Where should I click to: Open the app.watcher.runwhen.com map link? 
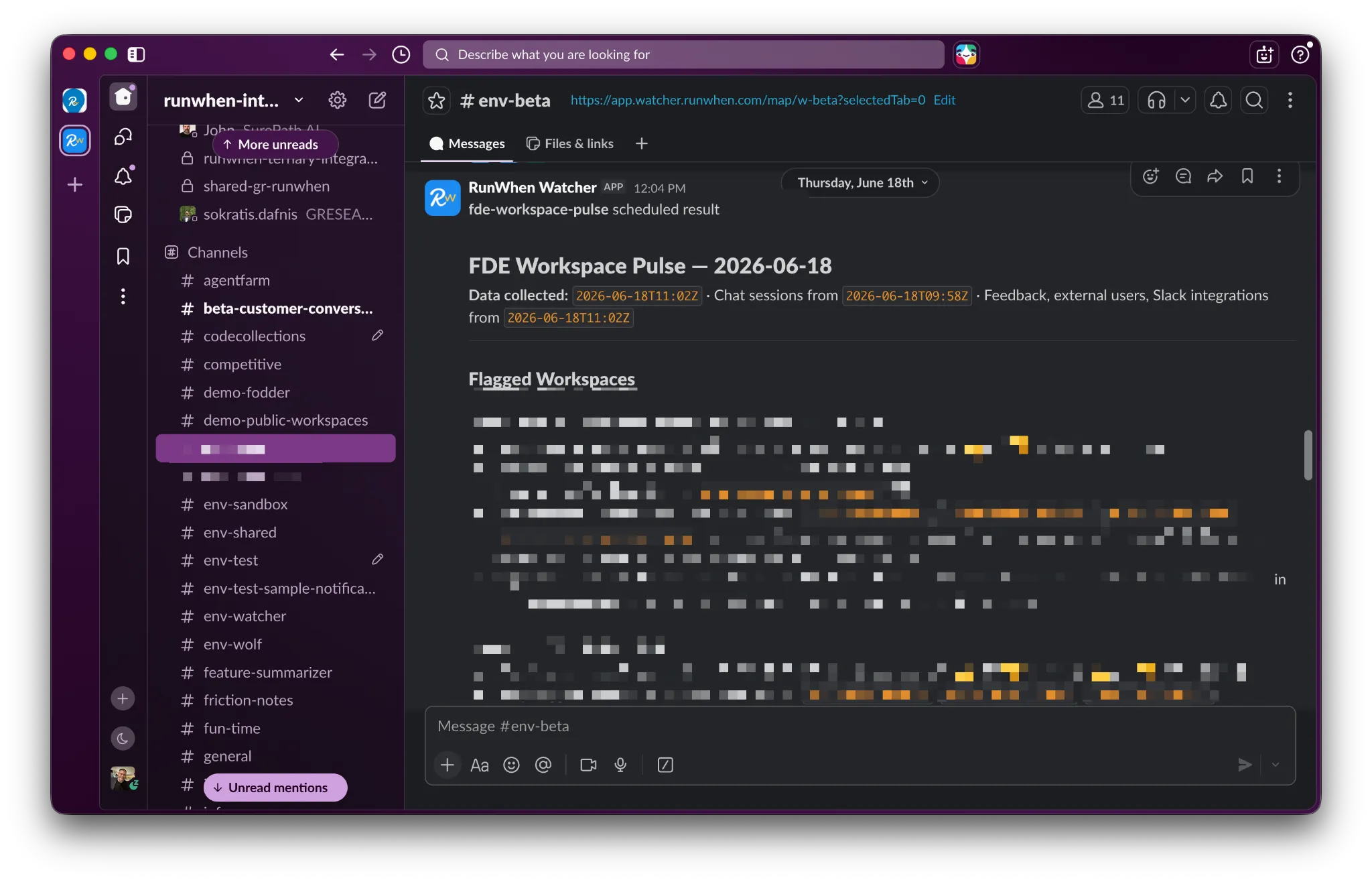748,100
